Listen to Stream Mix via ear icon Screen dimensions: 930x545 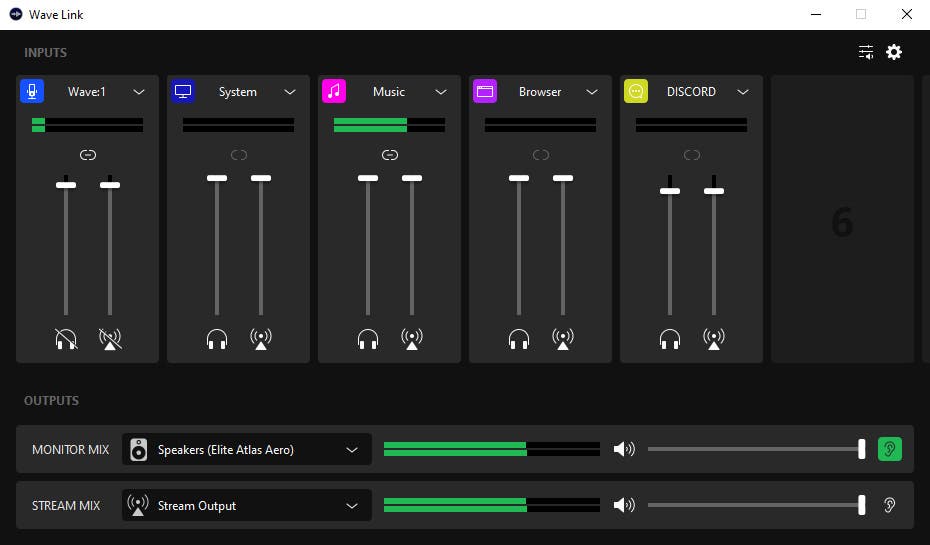(x=889, y=505)
